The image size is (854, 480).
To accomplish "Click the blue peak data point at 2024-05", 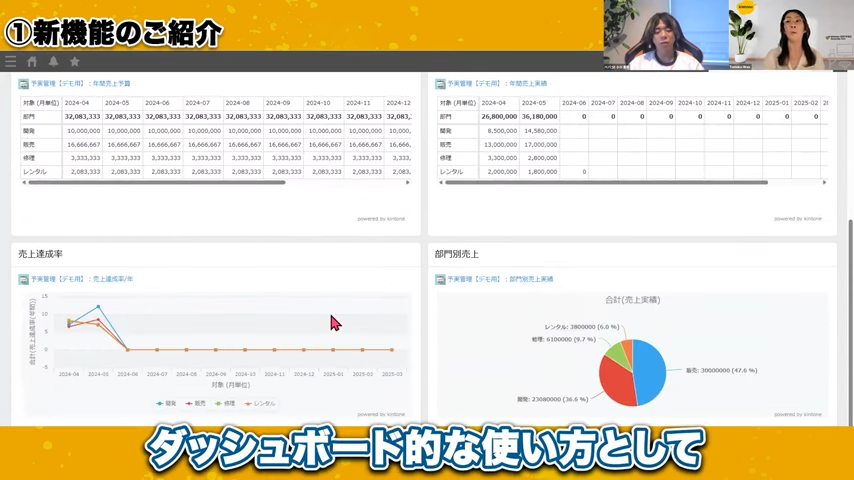I will click(x=98, y=307).
